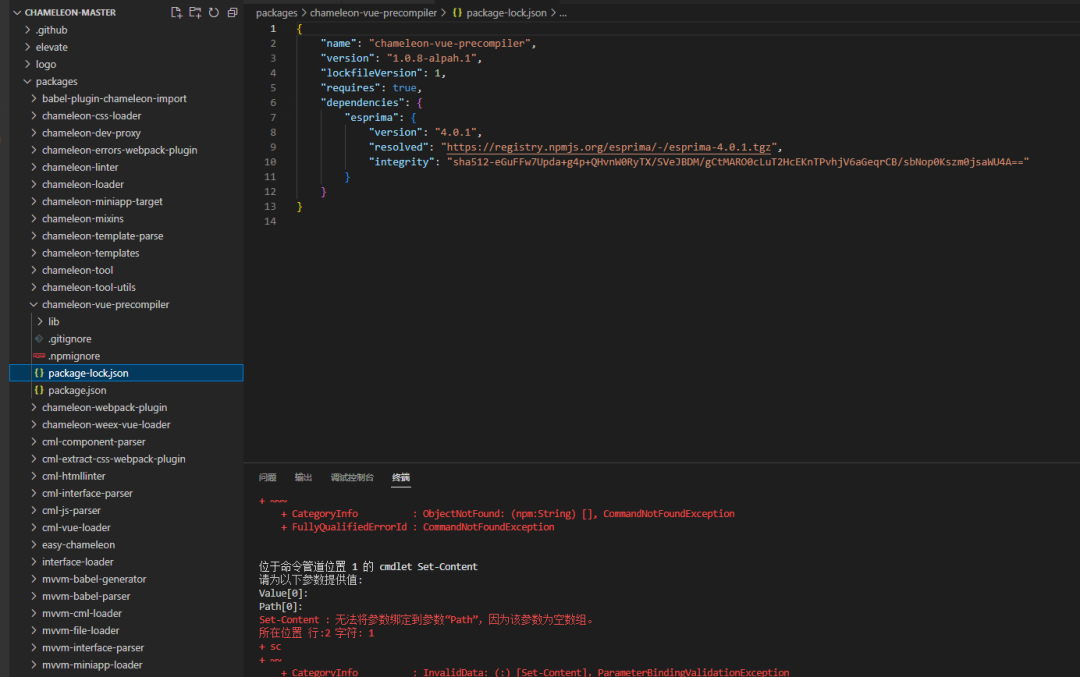Refresh the explorer tree
Image resolution: width=1080 pixels, height=677 pixels.
pos(214,12)
